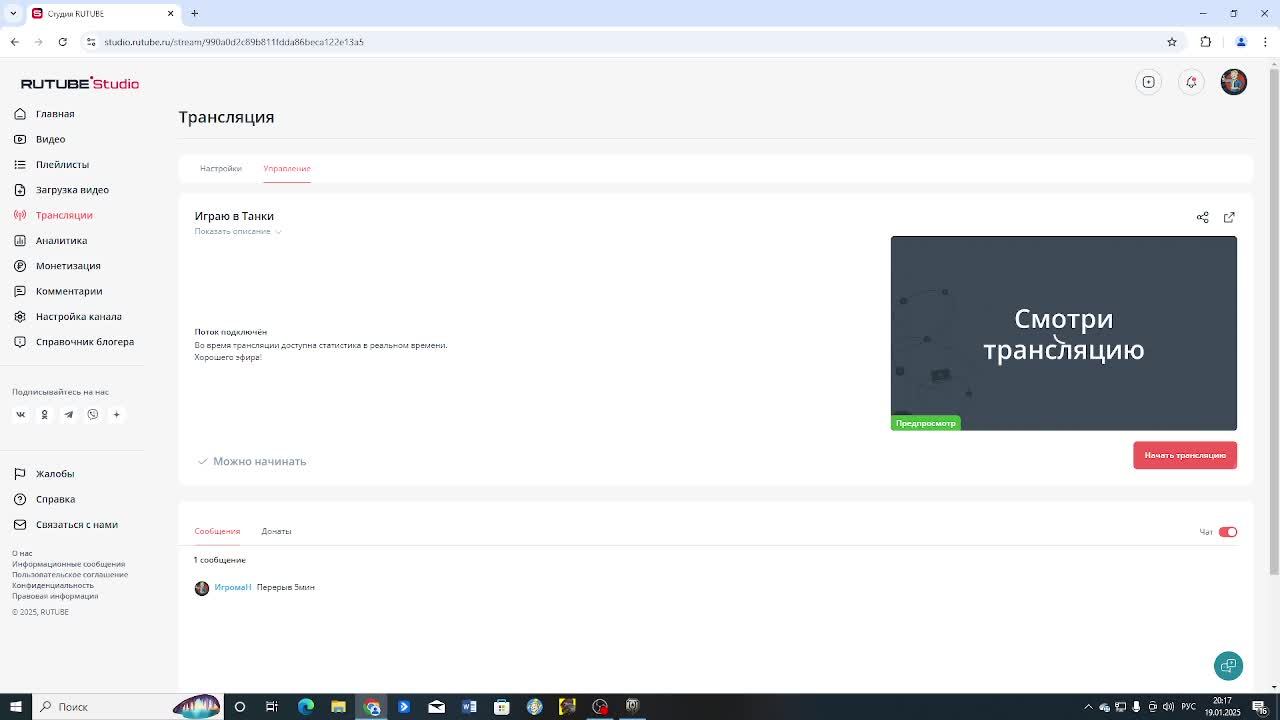The height and width of the screenshot is (720, 1280).
Task: Open Task View on the taskbar
Action: coord(272,707)
